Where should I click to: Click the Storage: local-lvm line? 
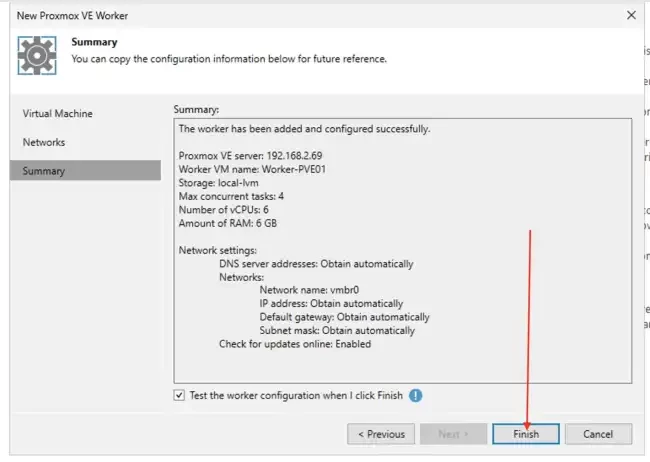pos(218,183)
